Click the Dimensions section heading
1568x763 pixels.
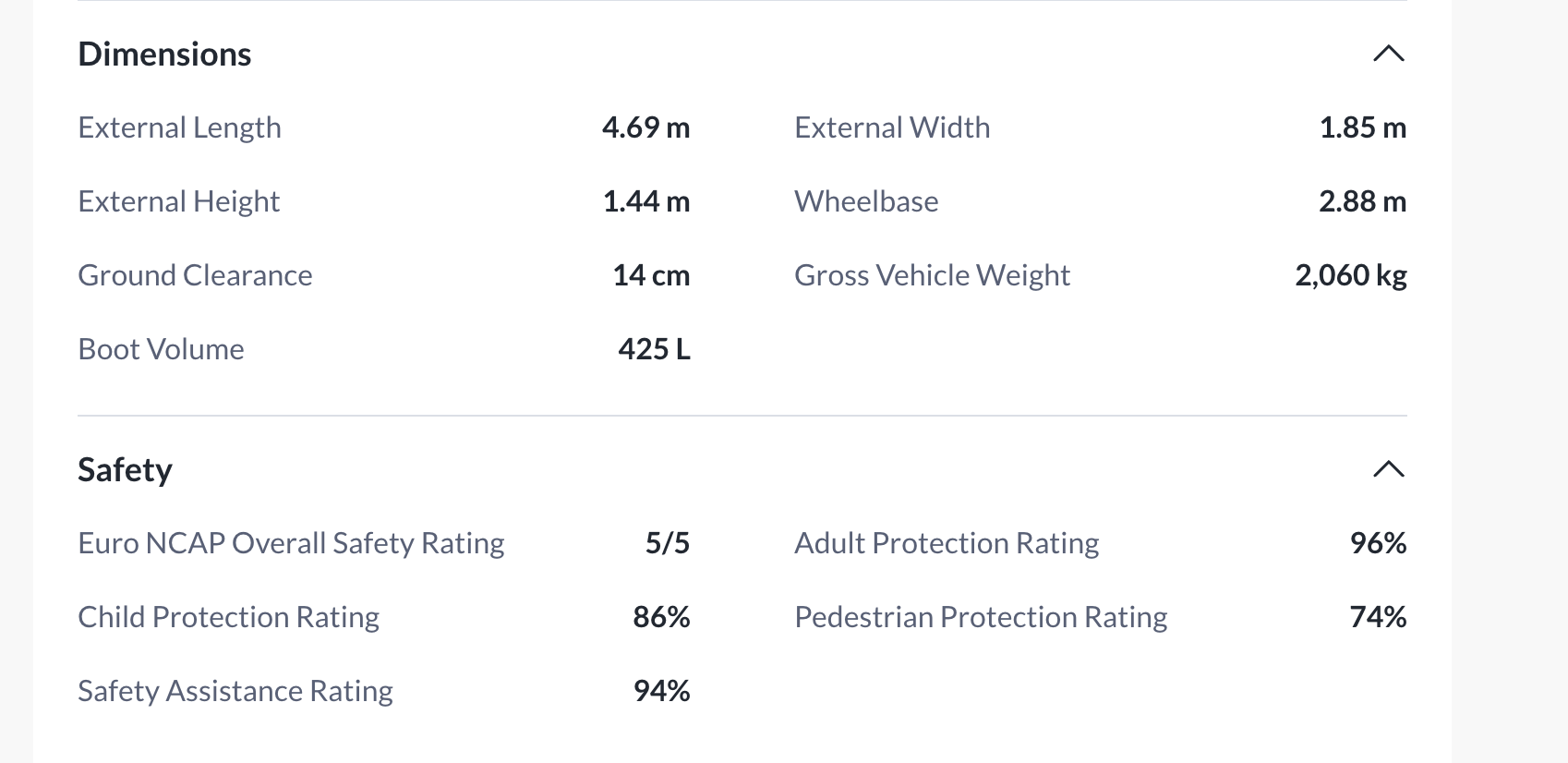click(x=164, y=54)
